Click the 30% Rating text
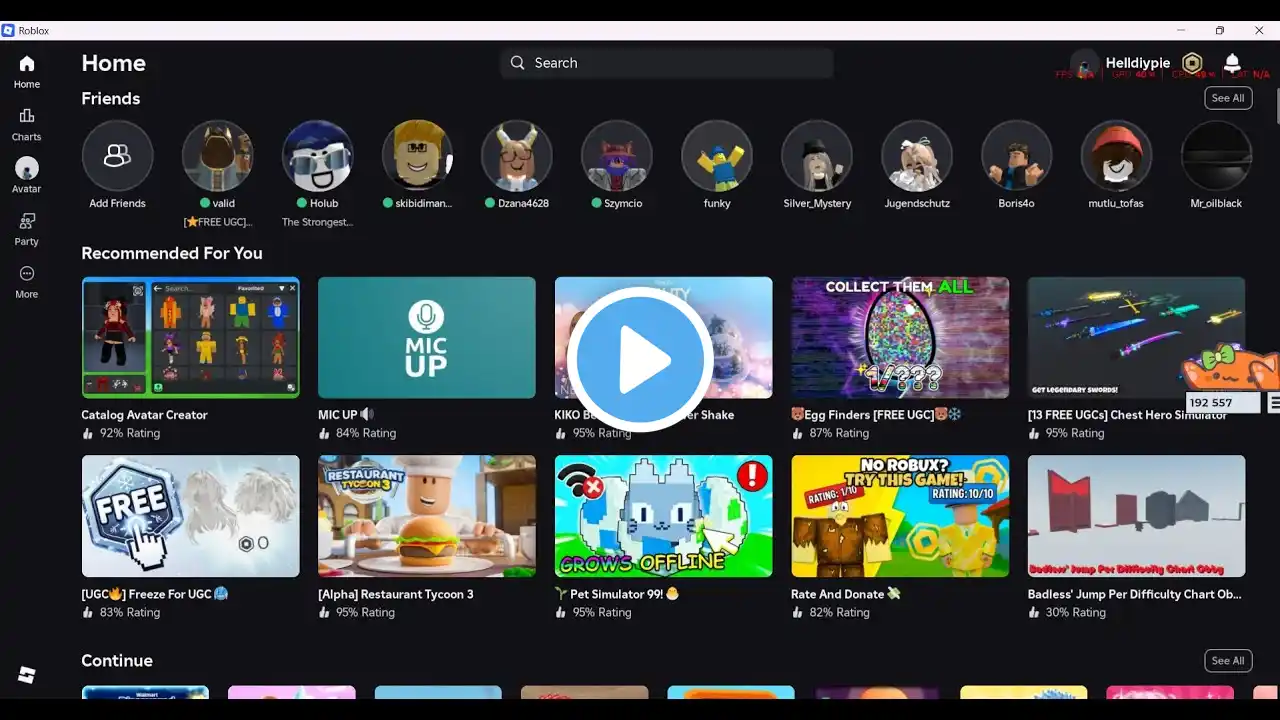Viewport: 1280px width, 720px height. 1075,612
